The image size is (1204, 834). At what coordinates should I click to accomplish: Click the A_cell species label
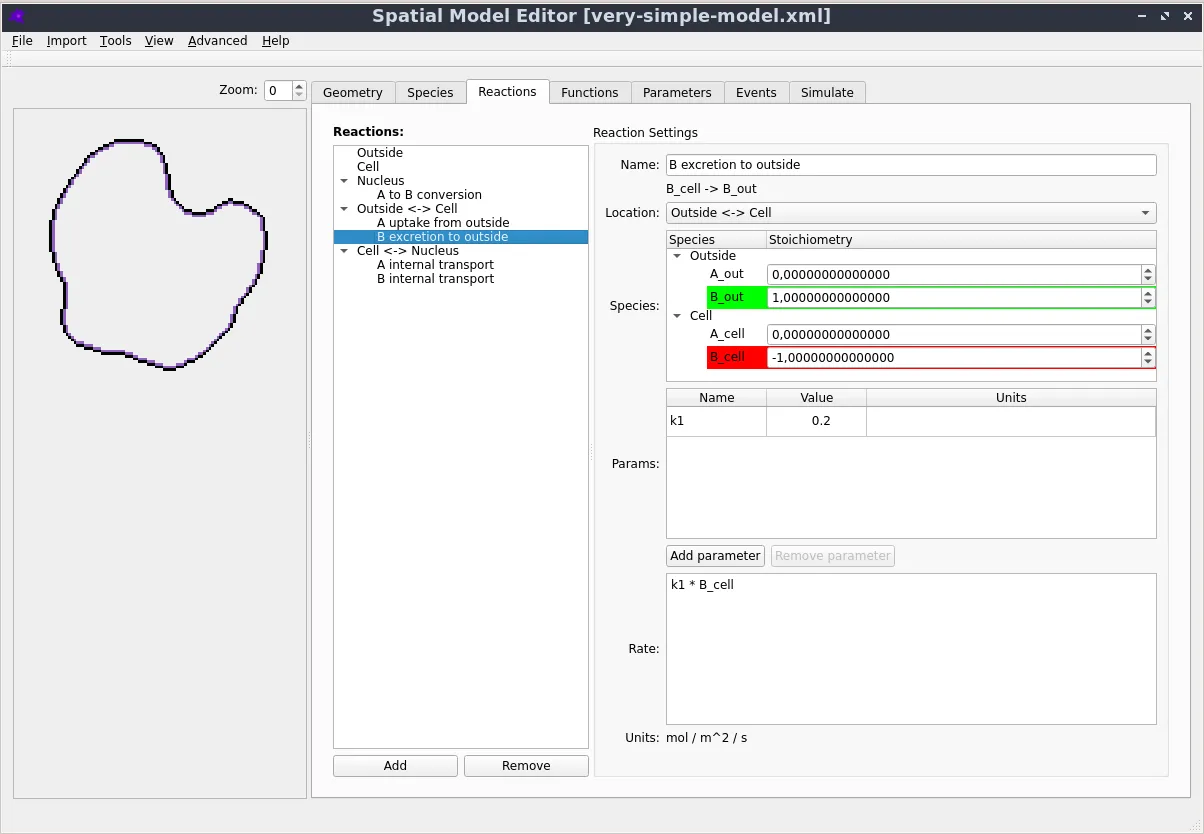click(x=727, y=335)
